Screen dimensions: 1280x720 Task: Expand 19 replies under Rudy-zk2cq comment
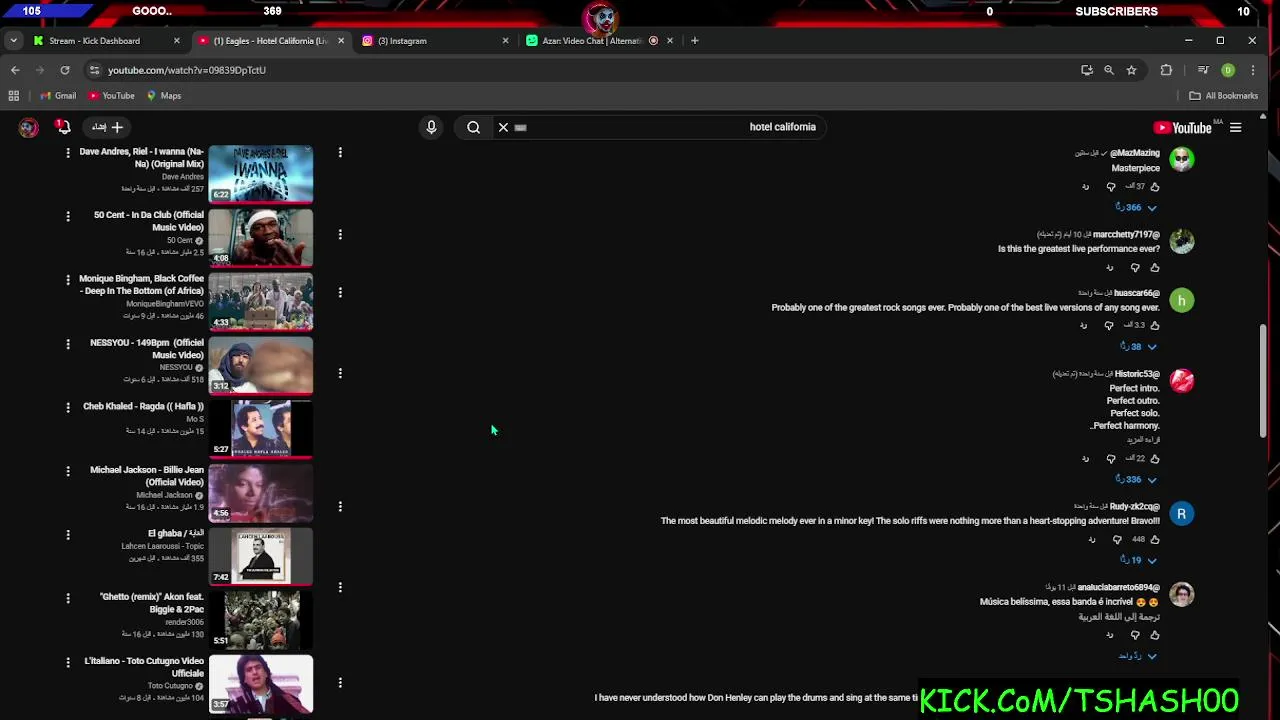(1139, 561)
